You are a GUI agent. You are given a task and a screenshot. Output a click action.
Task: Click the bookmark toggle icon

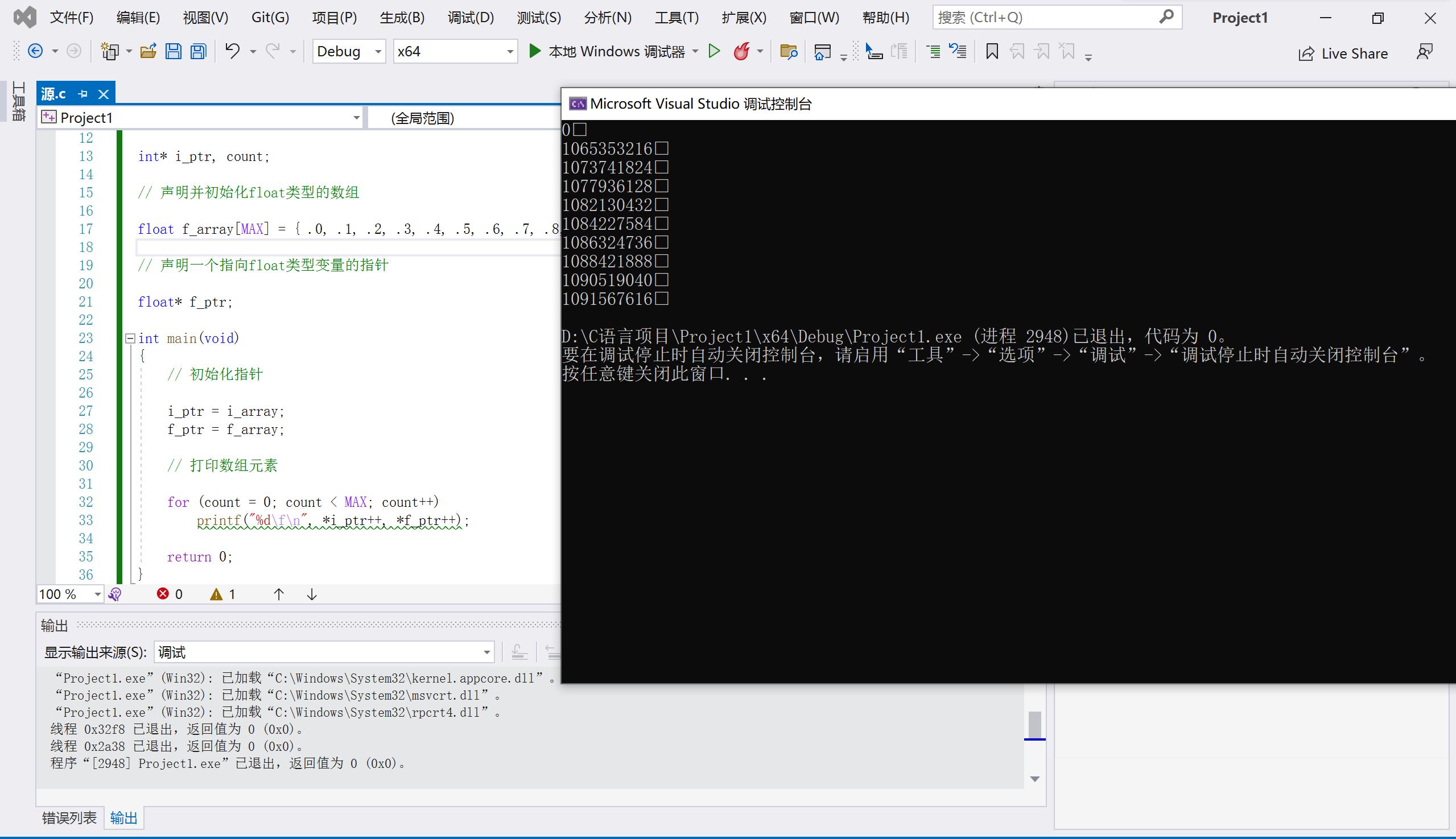[x=992, y=51]
